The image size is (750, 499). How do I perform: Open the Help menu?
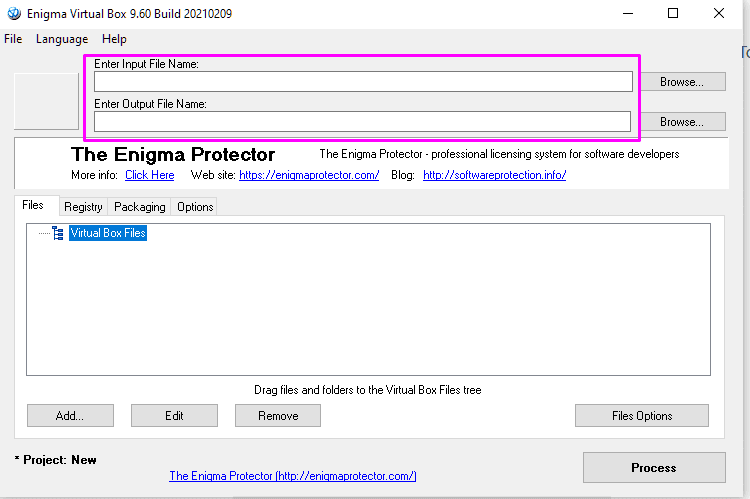click(114, 39)
